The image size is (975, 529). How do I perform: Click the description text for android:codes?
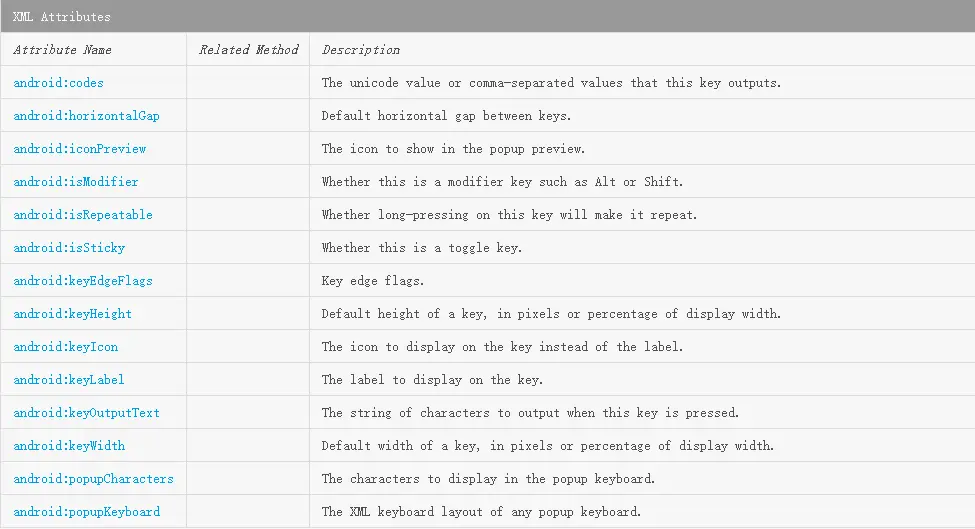[x=551, y=83]
